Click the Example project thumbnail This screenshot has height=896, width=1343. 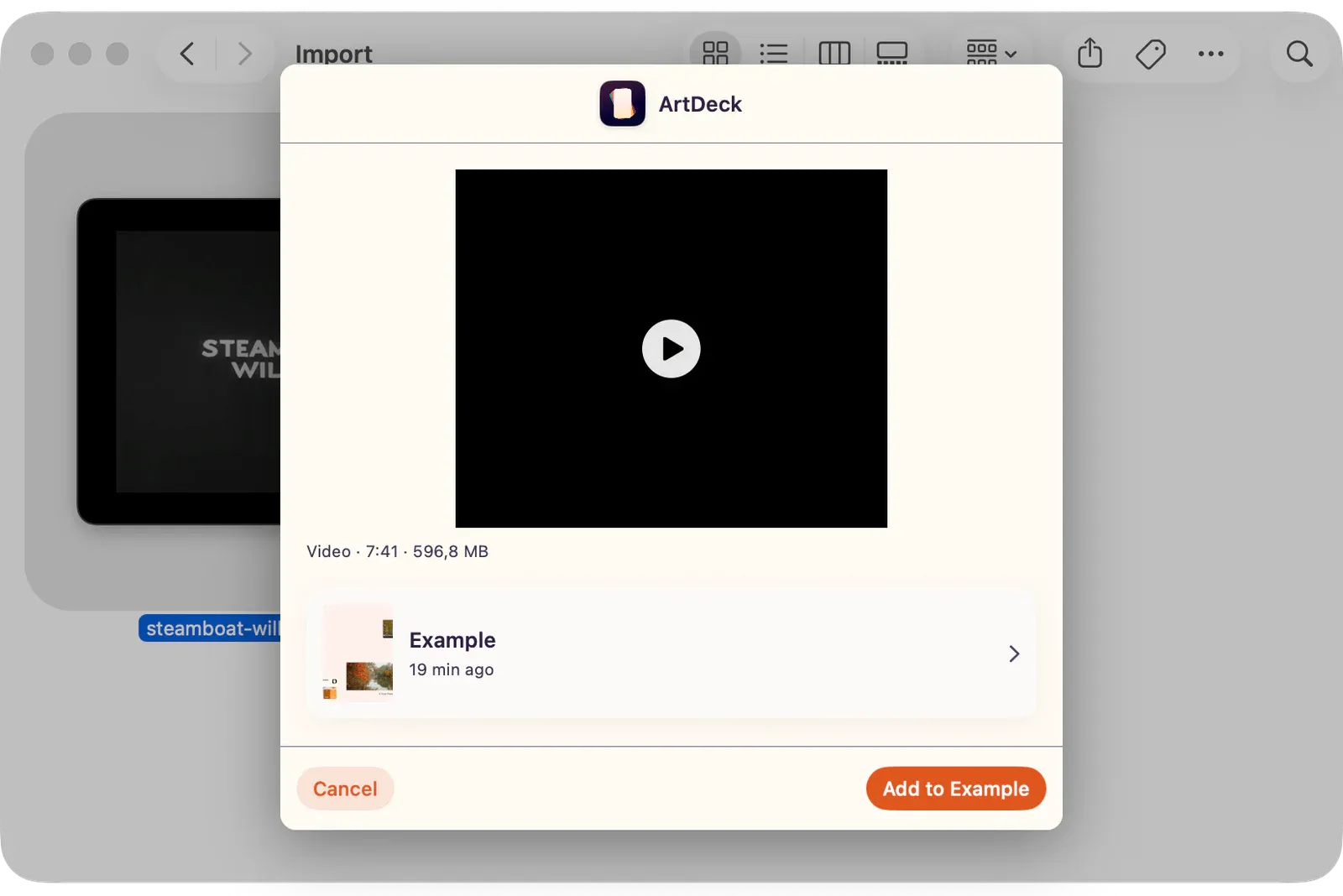click(358, 653)
